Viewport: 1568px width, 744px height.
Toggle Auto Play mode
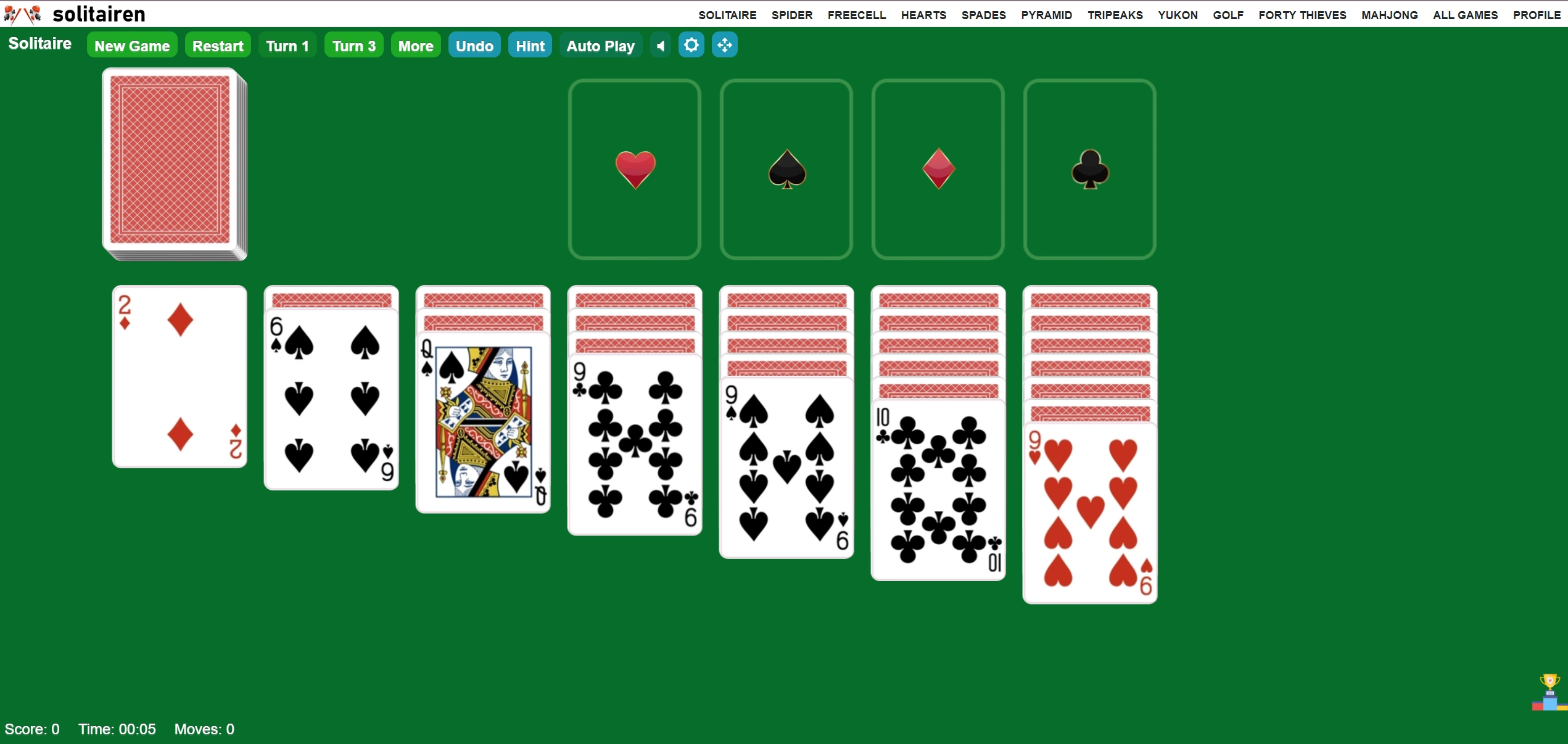[599, 45]
